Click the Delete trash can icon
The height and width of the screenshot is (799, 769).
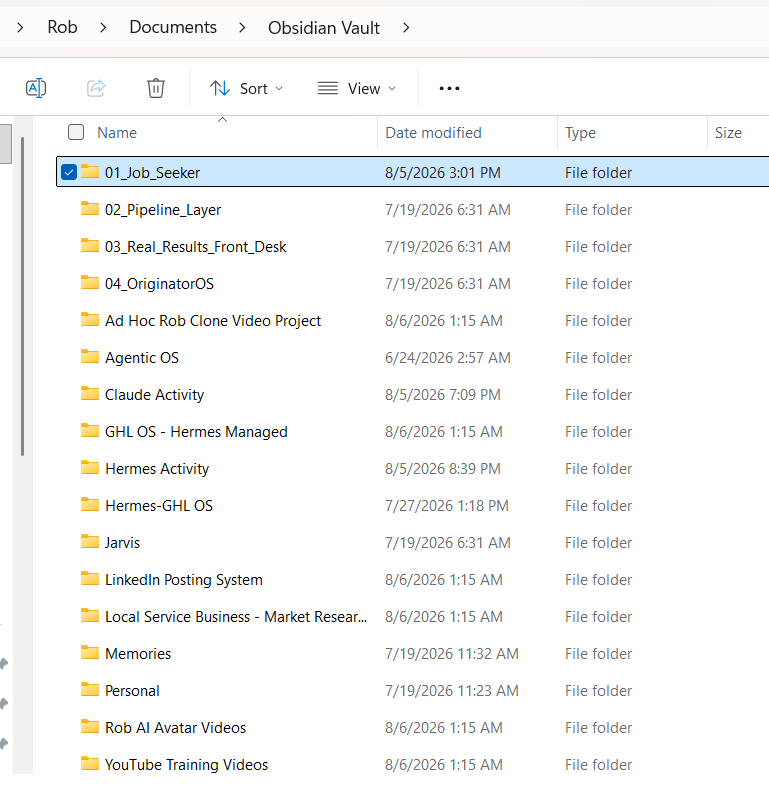156,88
